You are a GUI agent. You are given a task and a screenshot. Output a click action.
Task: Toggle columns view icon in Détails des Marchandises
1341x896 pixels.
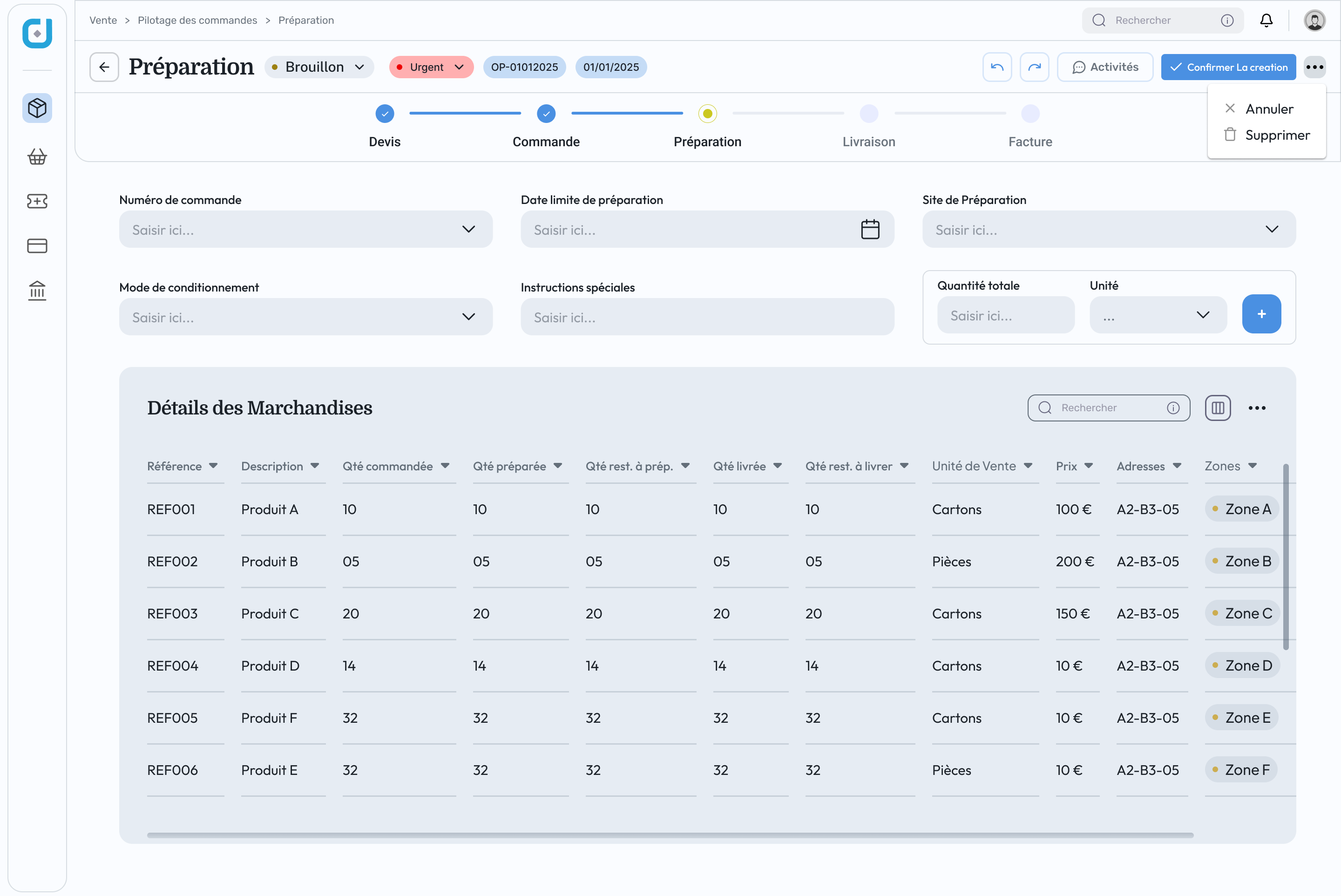point(1218,407)
